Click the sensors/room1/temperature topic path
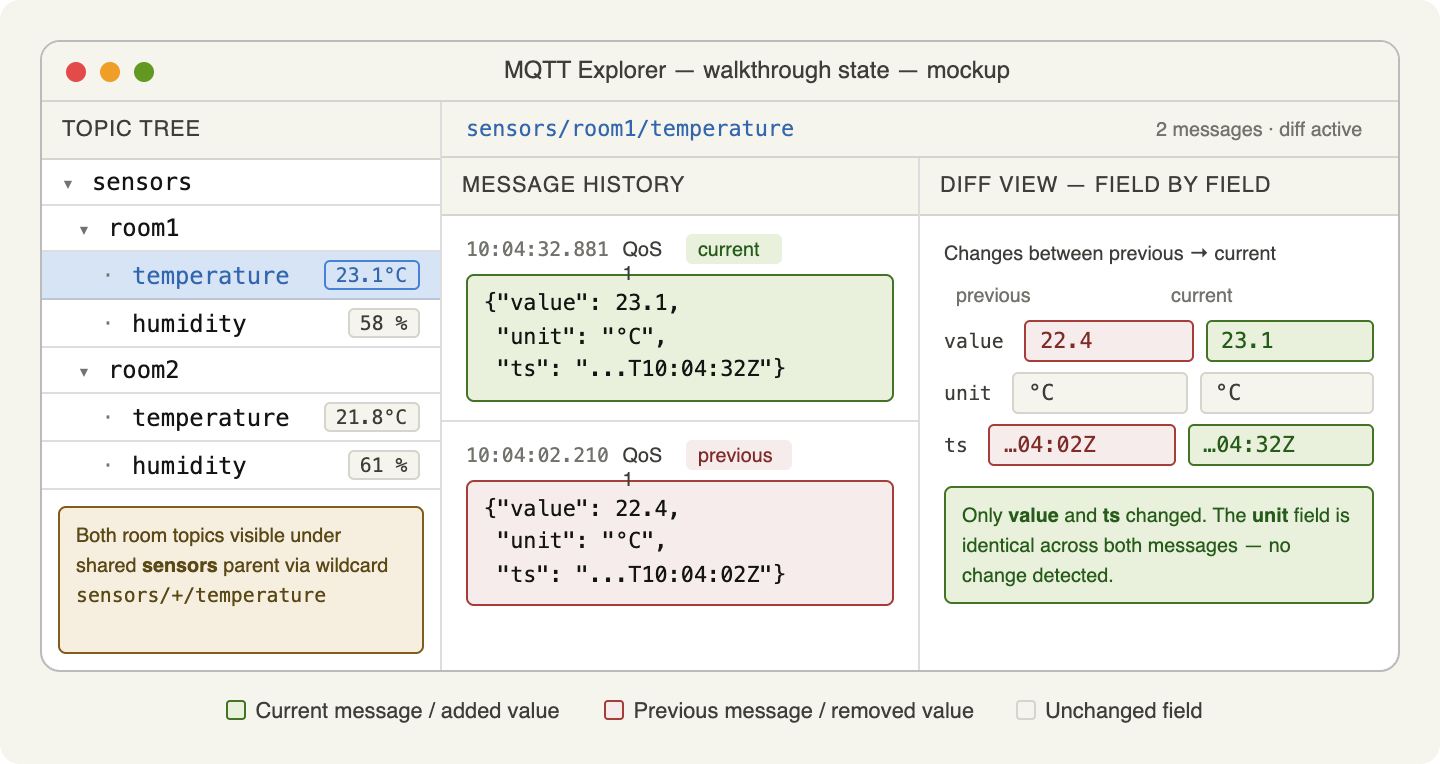This screenshot has height=764, width=1440. [630, 129]
